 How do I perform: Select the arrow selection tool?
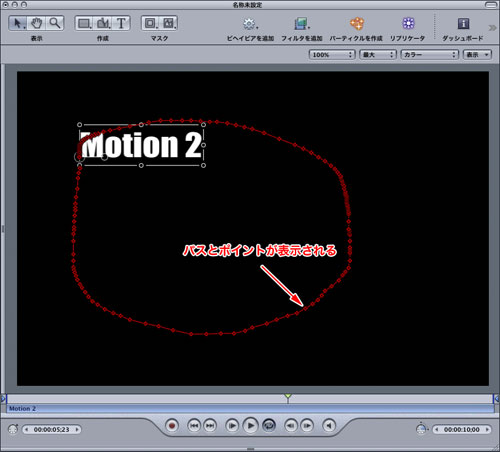pos(18,23)
